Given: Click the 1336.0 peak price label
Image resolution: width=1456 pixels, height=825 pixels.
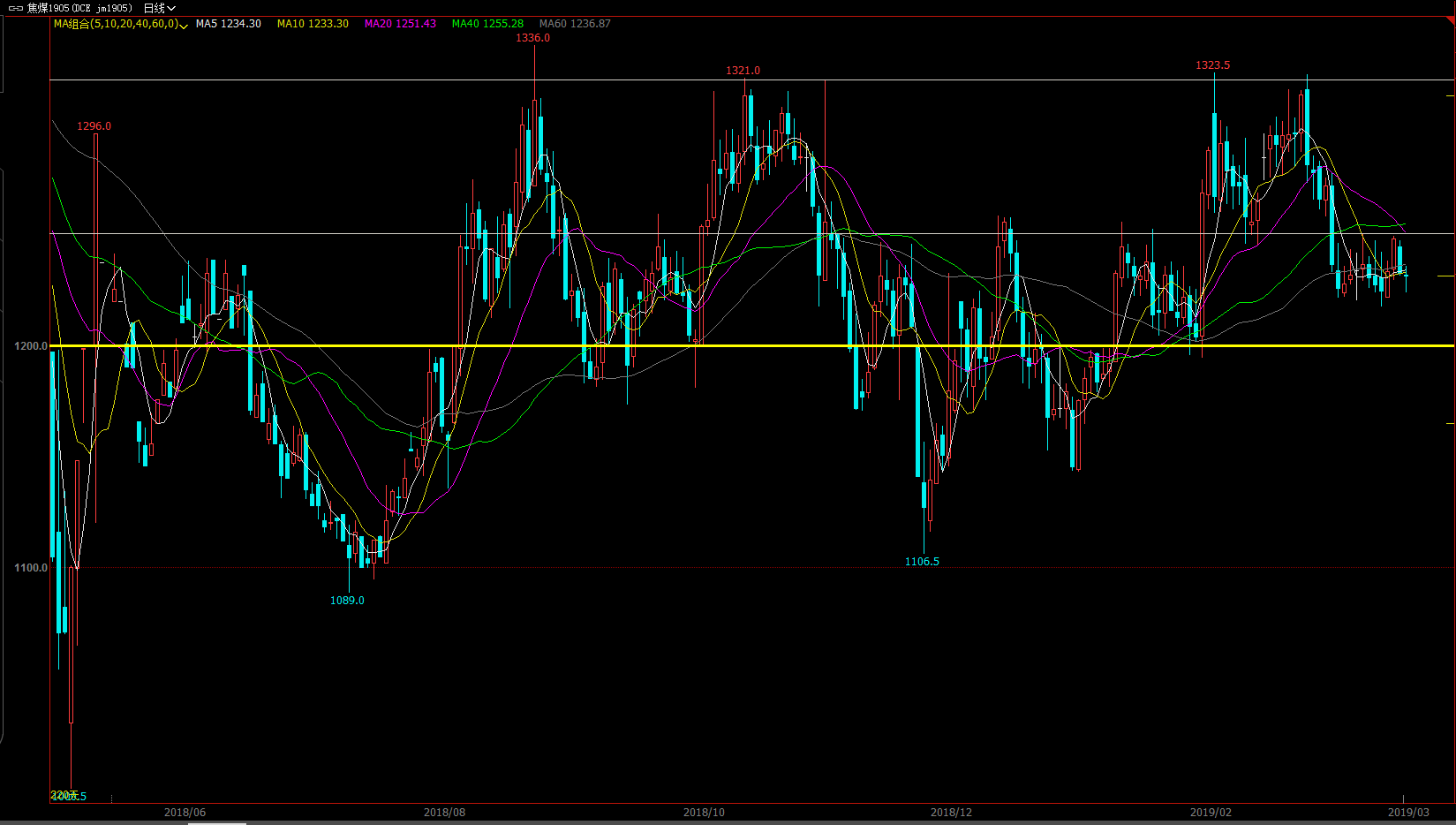Looking at the screenshot, I should [532, 38].
